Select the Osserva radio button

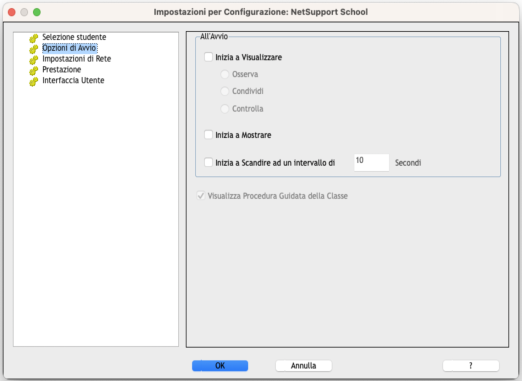[x=225, y=74]
